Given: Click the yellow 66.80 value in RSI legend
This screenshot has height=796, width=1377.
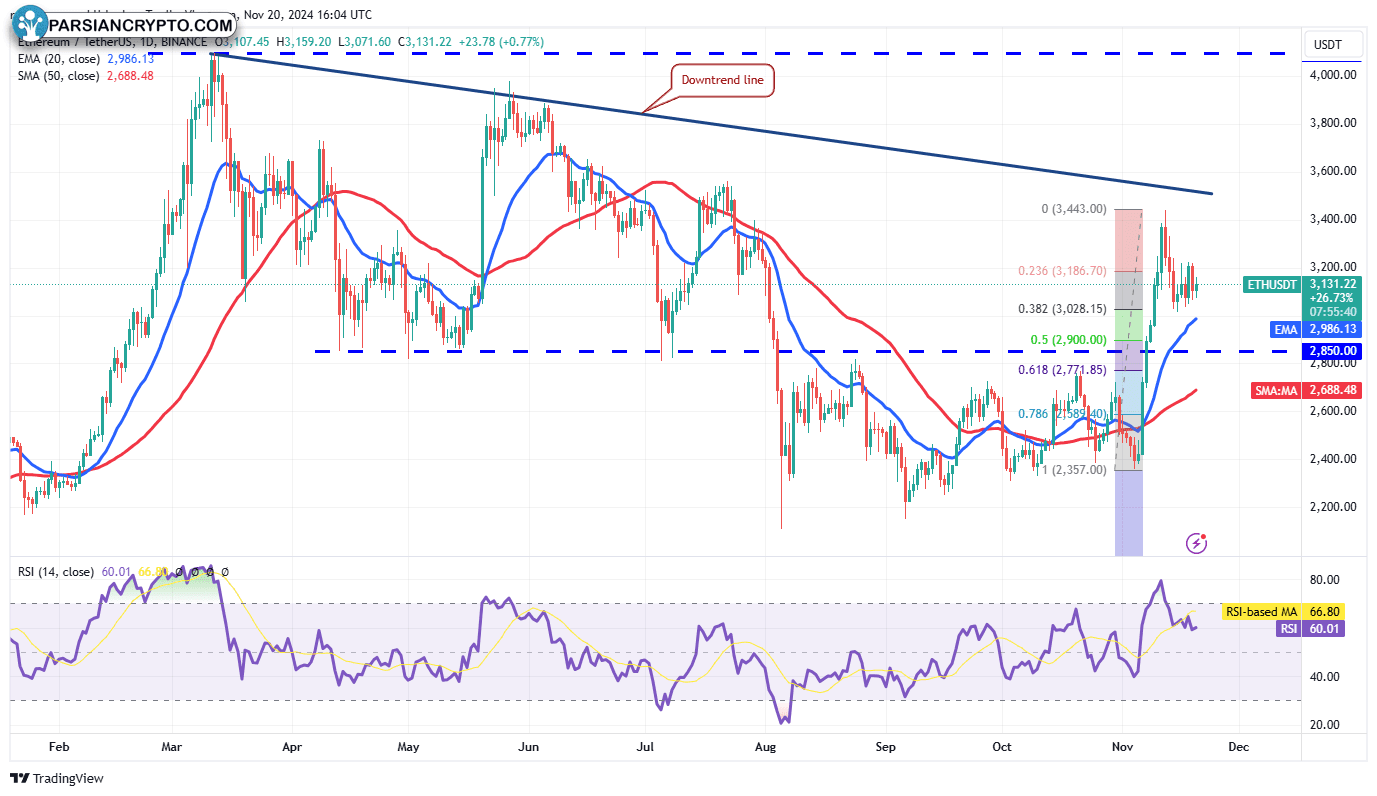Looking at the screenshot, I should click(152, 572).
